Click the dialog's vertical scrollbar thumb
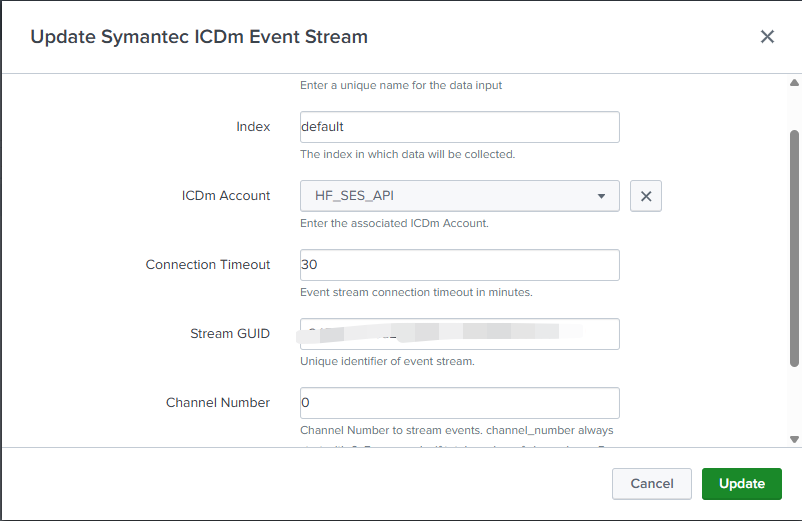802x521 pixels. [x=795, y=250]
